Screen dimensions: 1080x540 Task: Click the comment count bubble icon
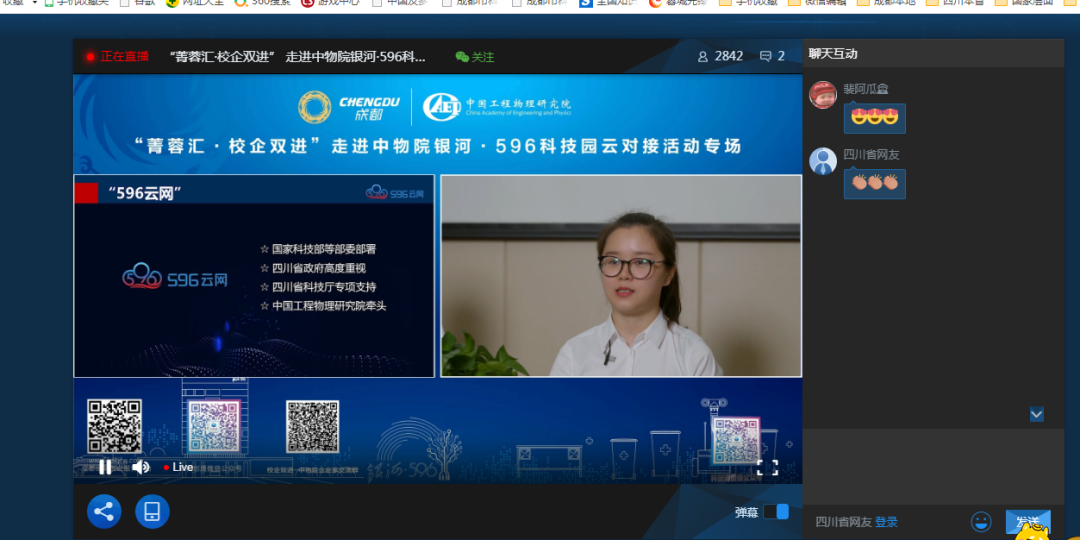coord(765,56)
